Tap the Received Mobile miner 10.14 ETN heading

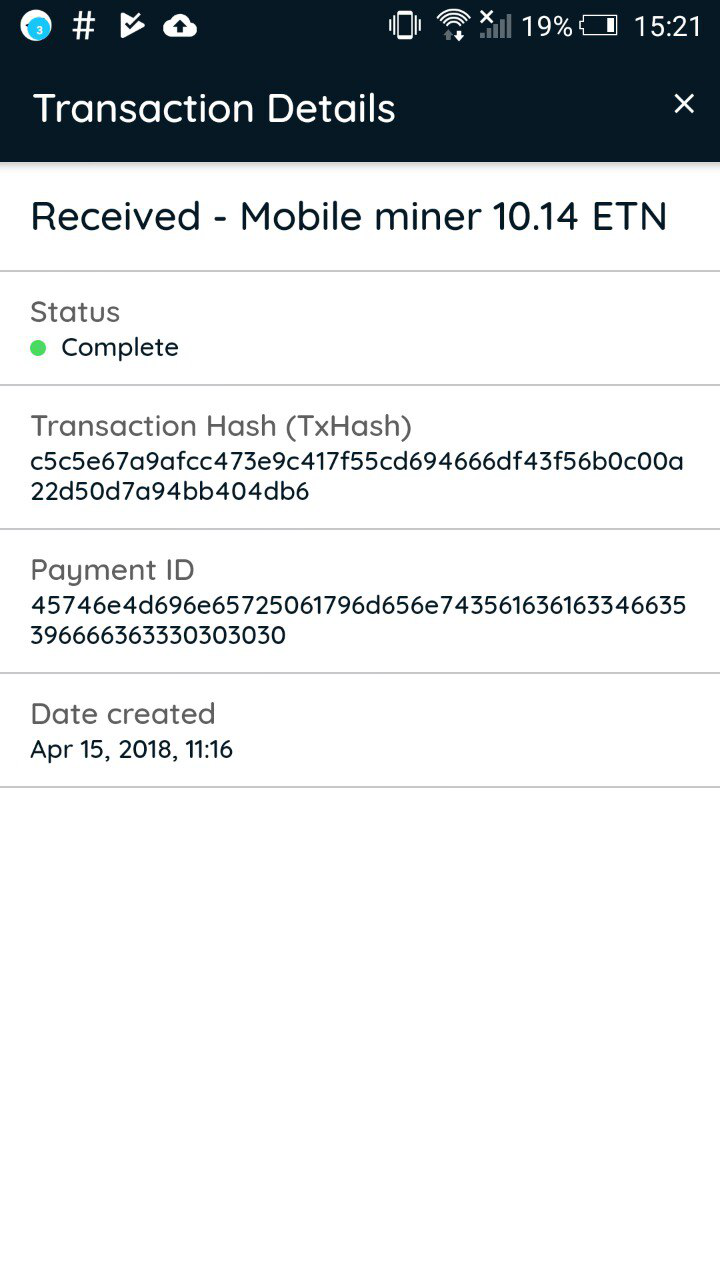tap(348, 216)
